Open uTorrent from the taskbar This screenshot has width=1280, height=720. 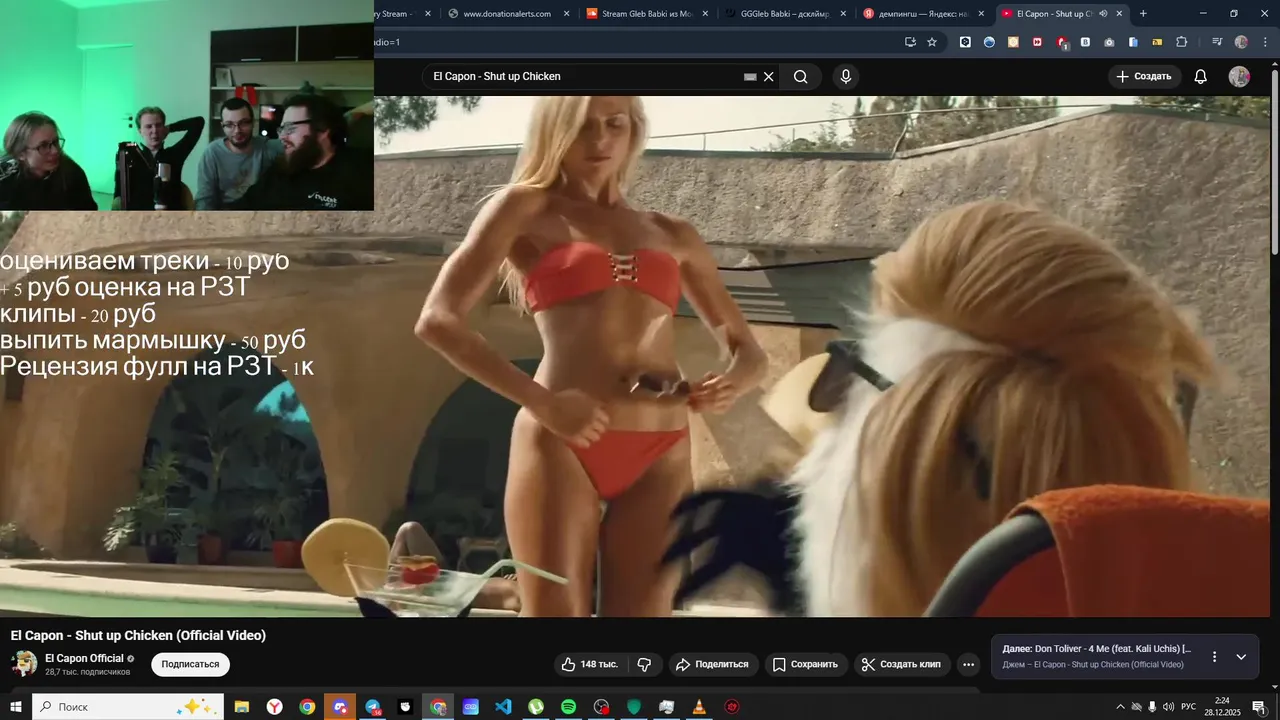click(536, 707)
